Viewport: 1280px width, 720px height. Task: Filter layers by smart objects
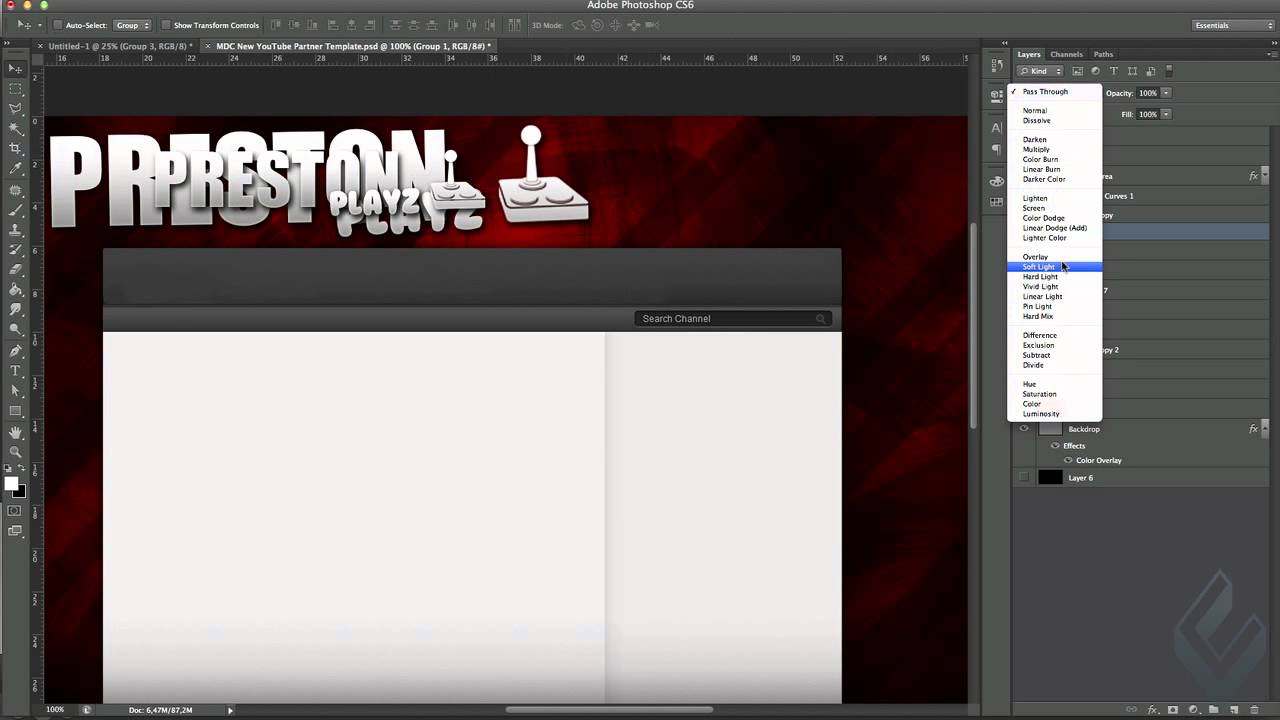pos(1151,71)
